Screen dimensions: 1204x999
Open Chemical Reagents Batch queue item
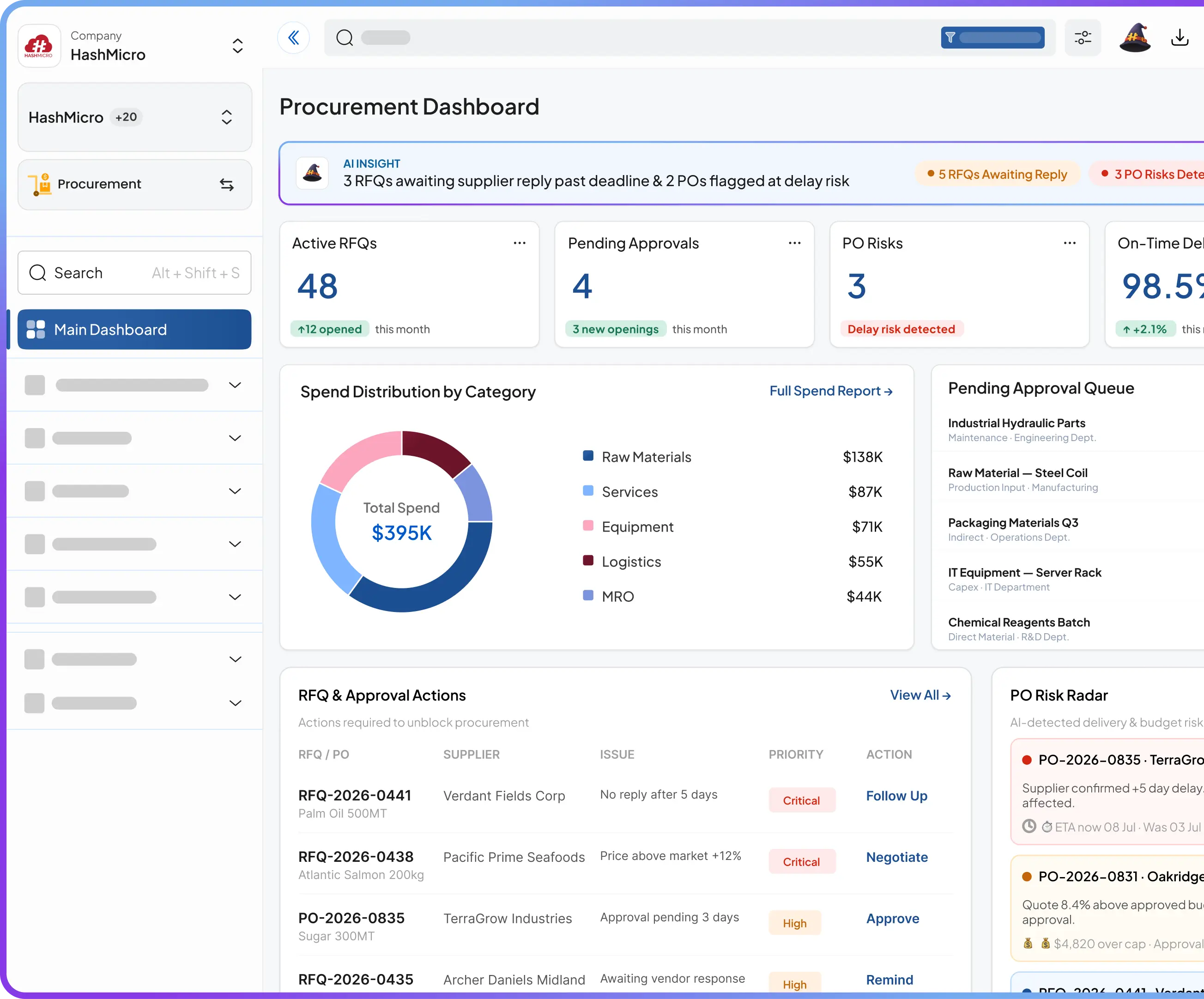(x=1019, y=623)
